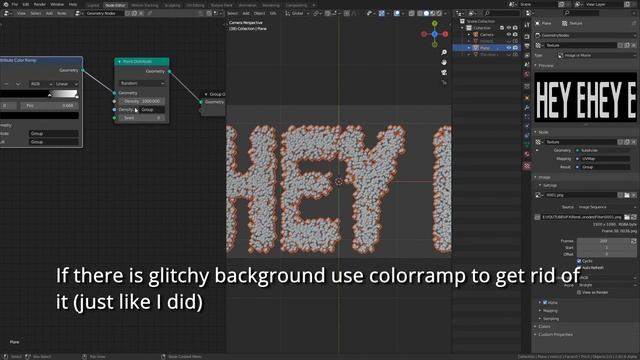Open the Help menu
640x360 pixels.
[73, 4]
